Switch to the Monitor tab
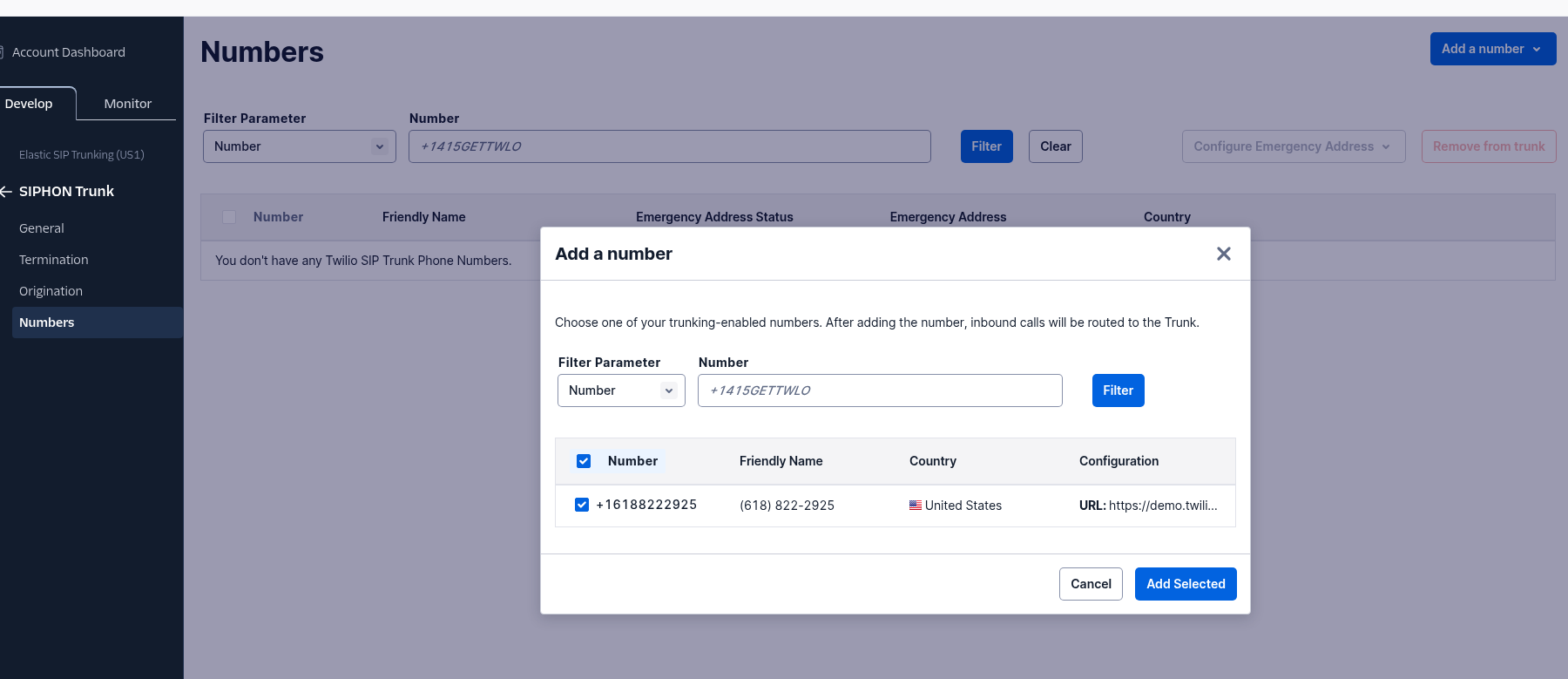This screenshot has width=1568, height=679. click(127, 104)
